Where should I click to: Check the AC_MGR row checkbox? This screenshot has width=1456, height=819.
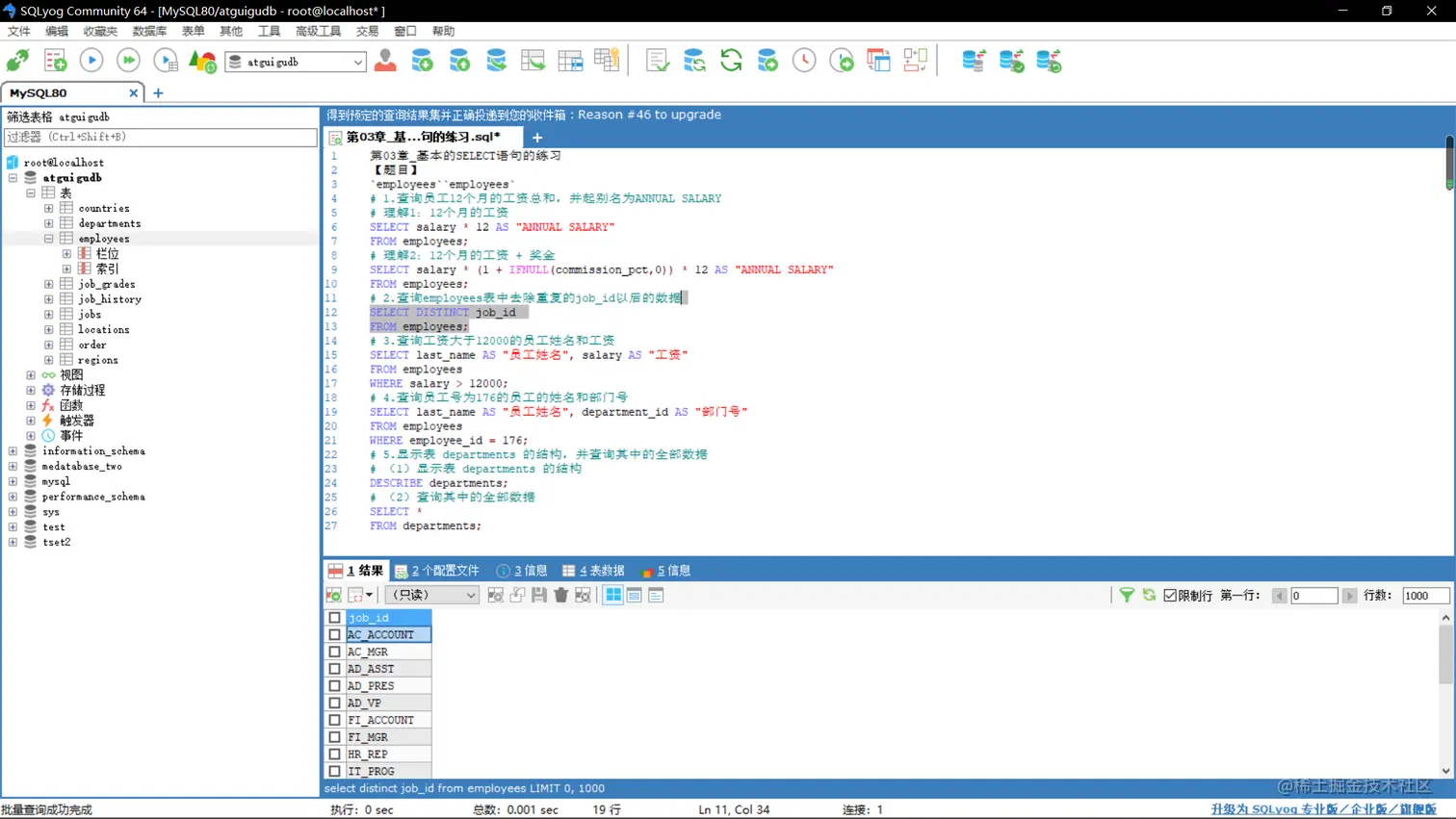coord(334,652)
